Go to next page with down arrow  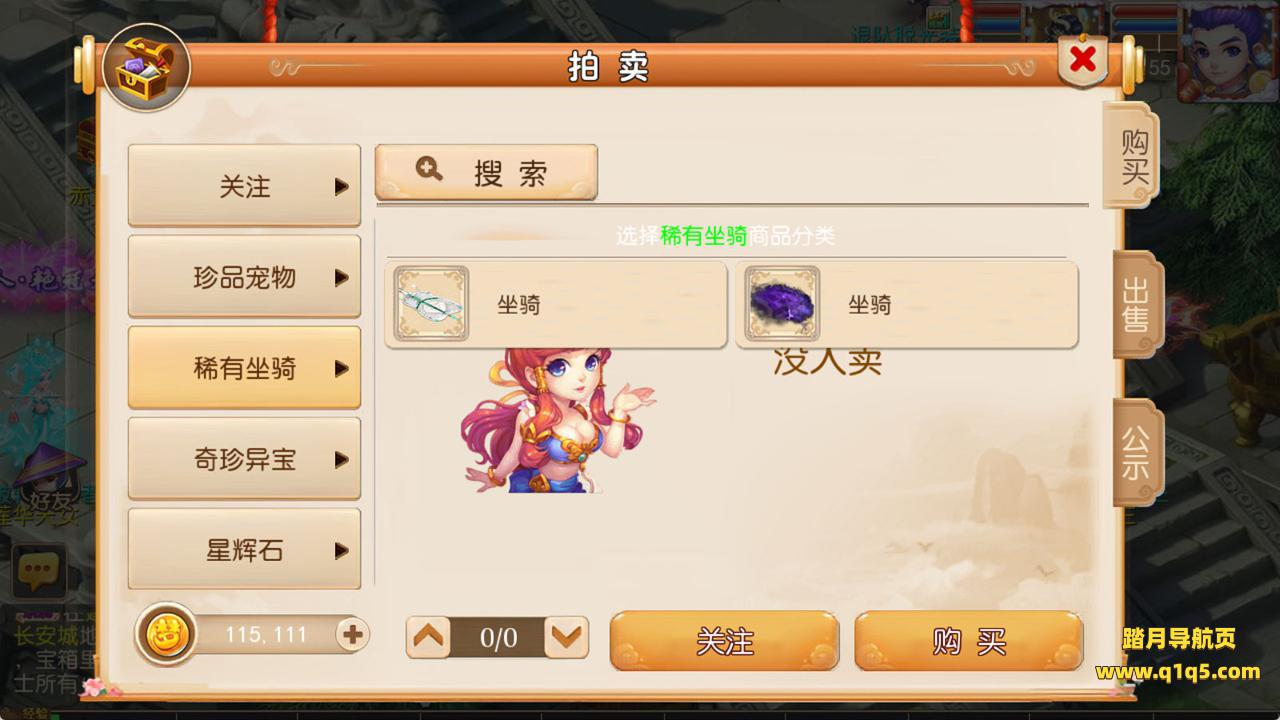[567, 637]
